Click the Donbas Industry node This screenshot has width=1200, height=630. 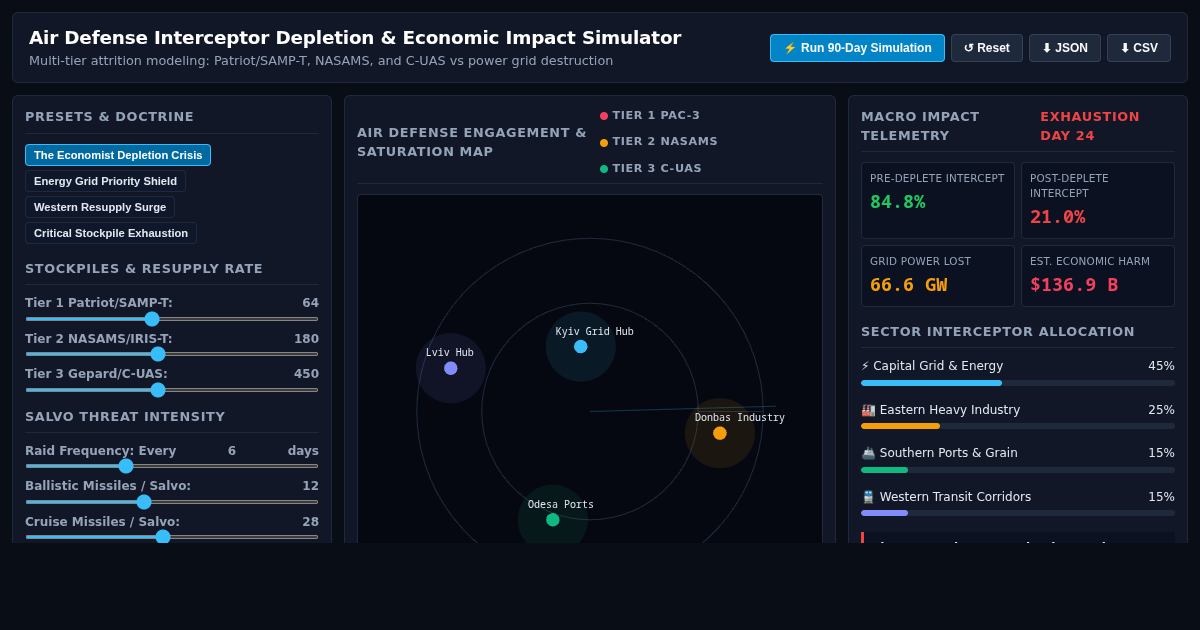click(x=720, y=433)
